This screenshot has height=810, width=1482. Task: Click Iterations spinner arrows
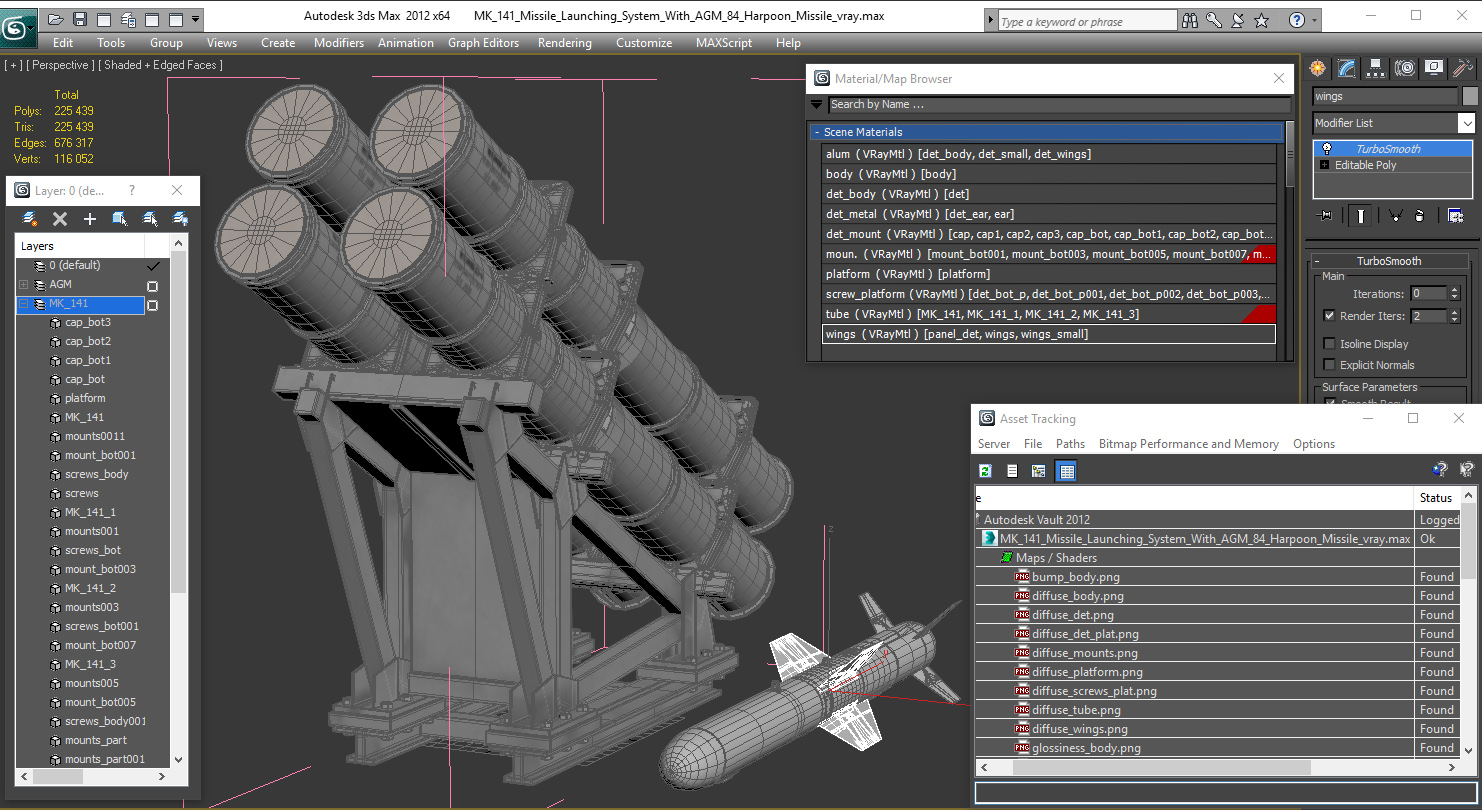tap(1455, 294)
